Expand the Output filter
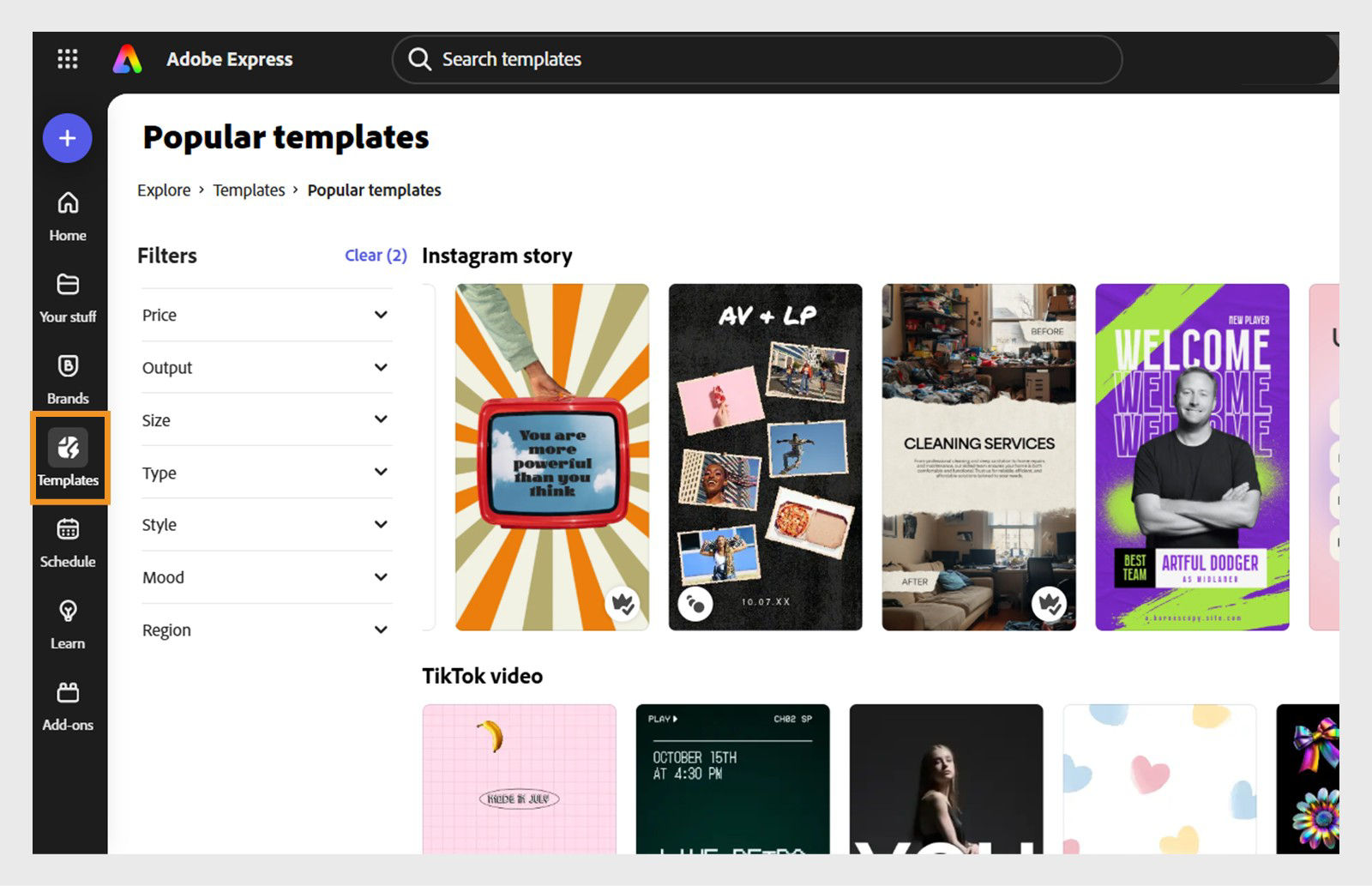The width and height of the screenshot is (1372, 886). point(266,367)
